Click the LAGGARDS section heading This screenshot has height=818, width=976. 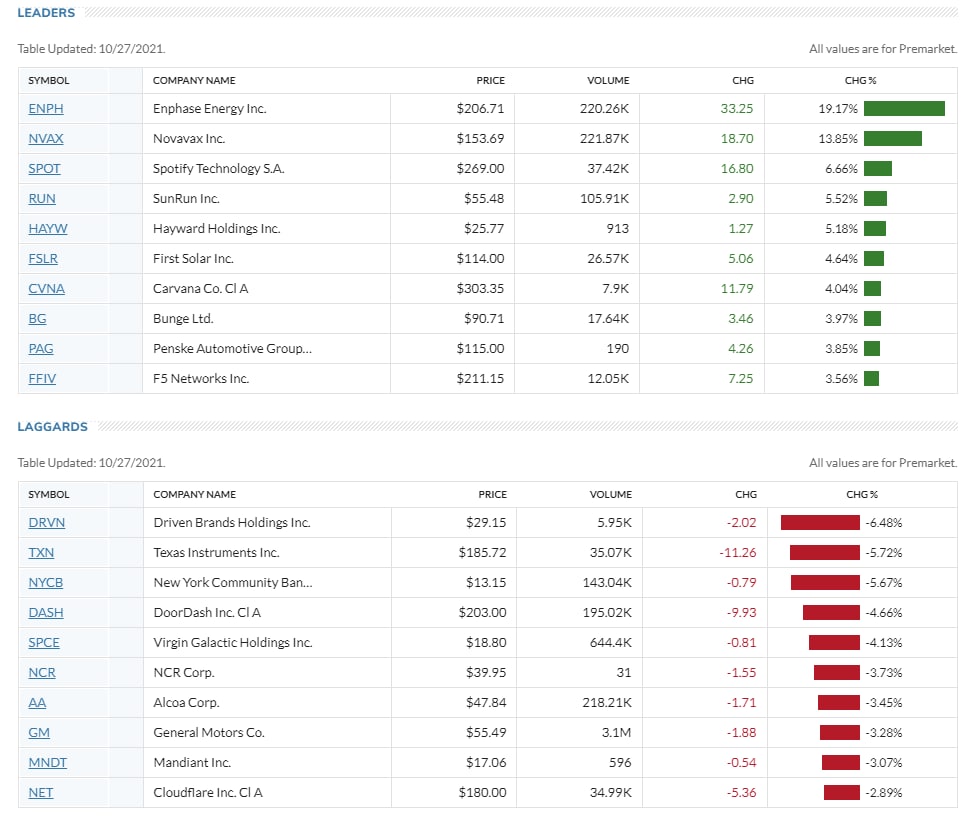click(52, 426)
